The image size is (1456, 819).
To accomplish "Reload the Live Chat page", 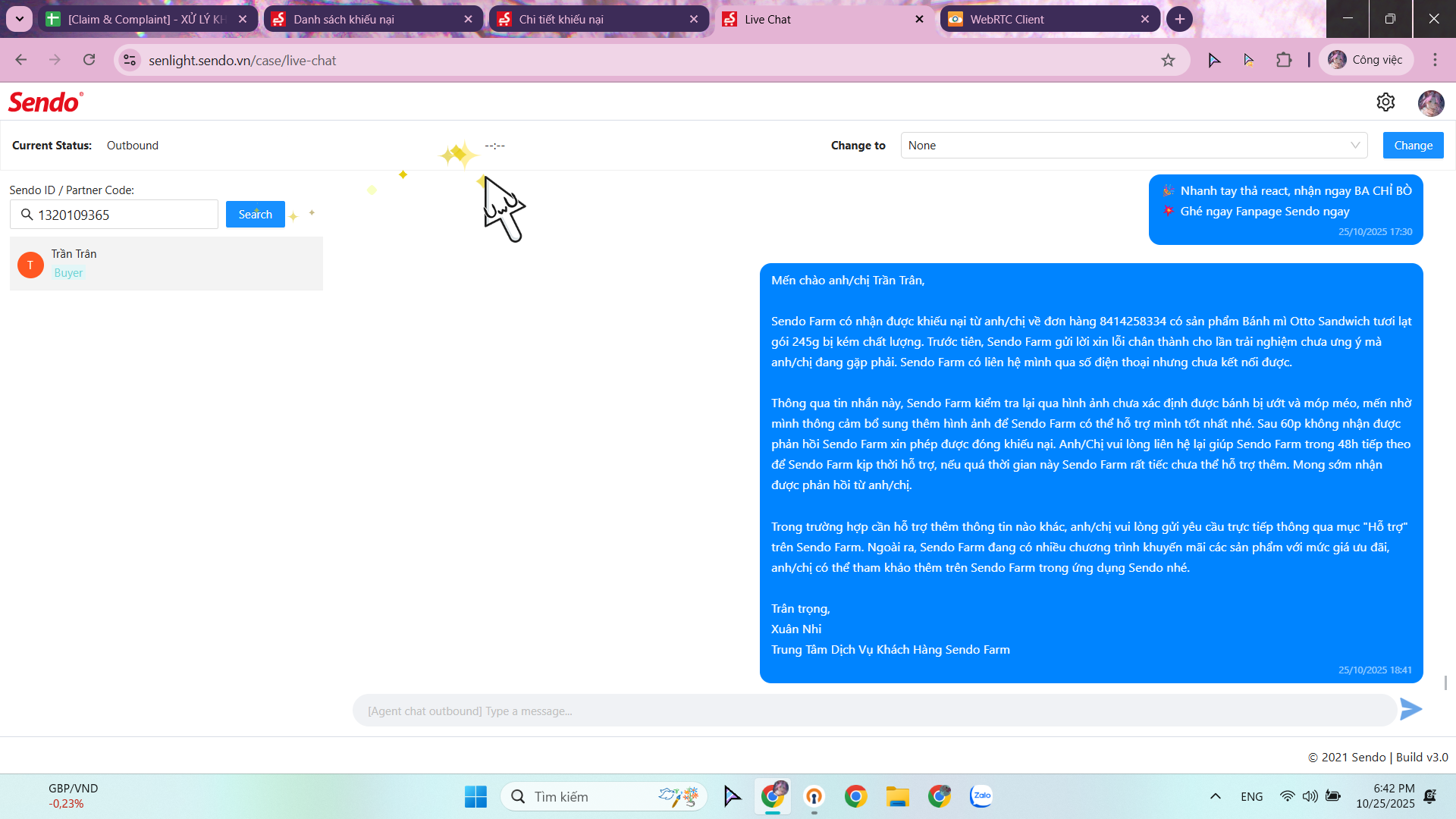I will (x=89, y=60).
